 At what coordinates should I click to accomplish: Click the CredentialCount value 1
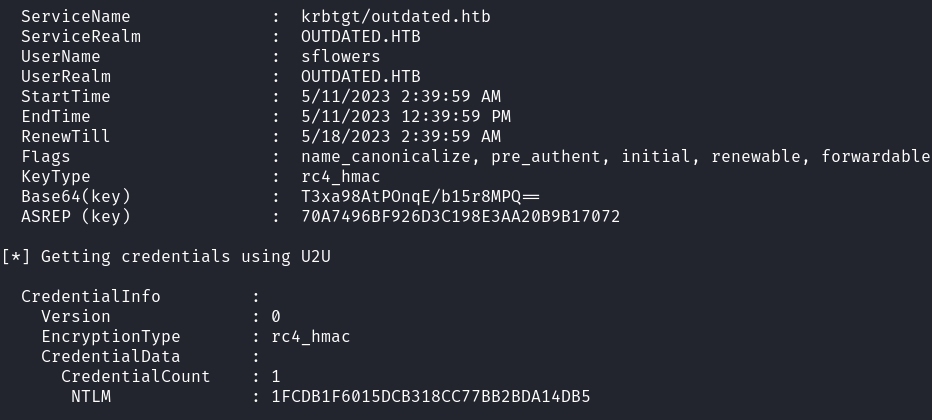pyautogui.click(x=276, y=377)
